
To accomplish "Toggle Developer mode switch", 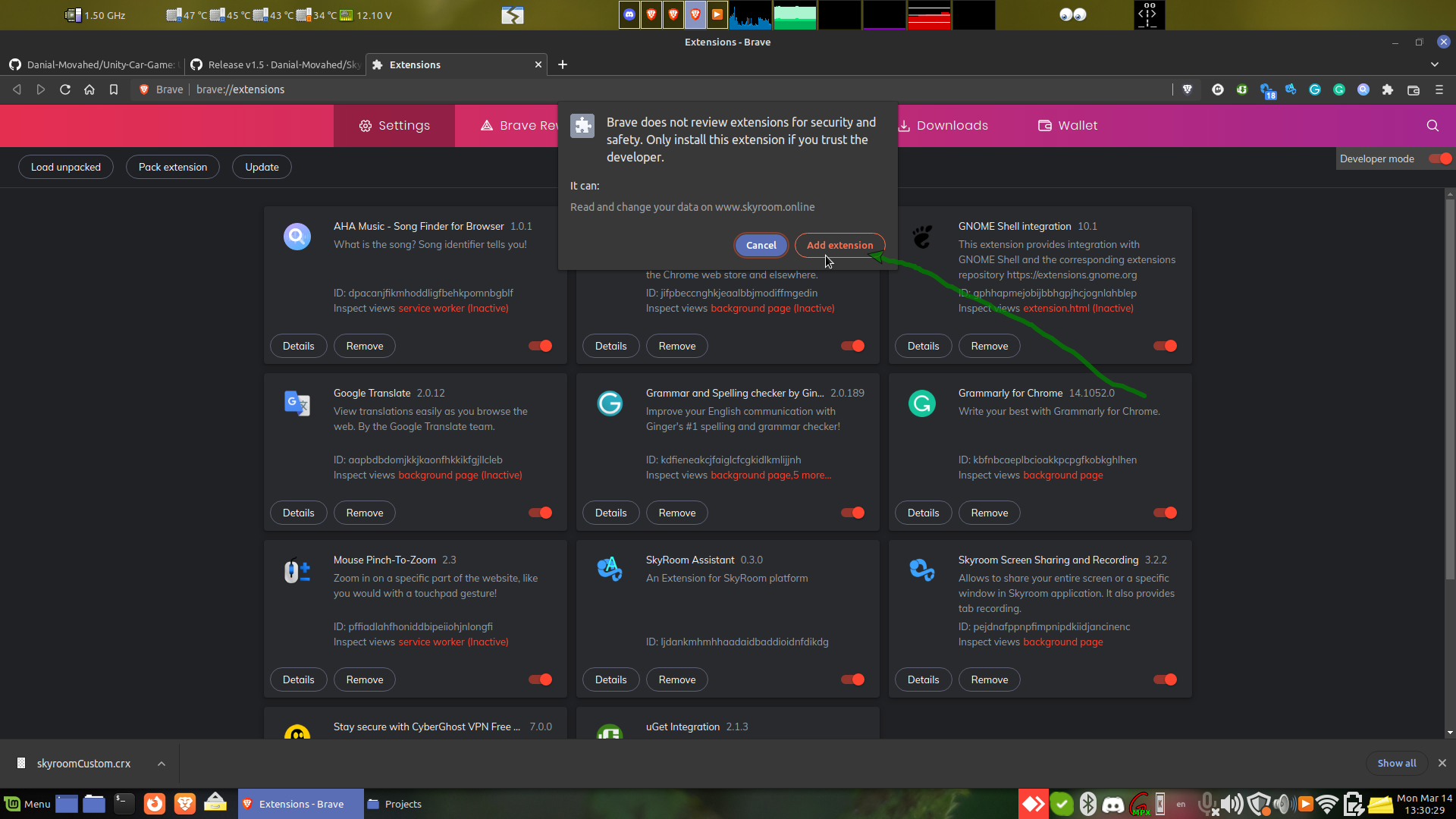I will [1439, 158].
